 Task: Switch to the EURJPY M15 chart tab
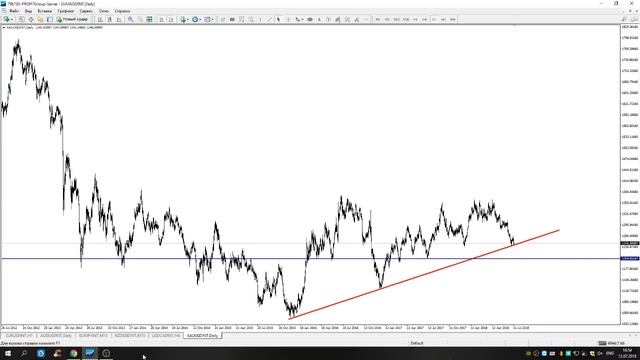[x=93, y=335]
